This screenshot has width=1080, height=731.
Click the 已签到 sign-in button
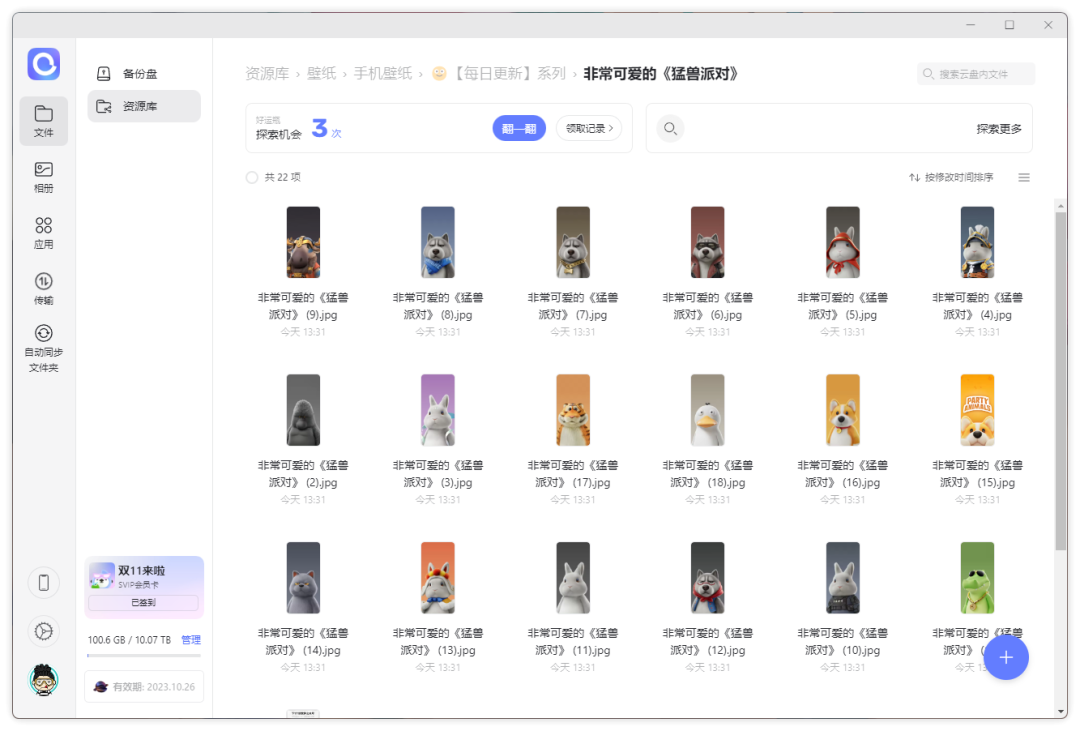tap(143, 602)
